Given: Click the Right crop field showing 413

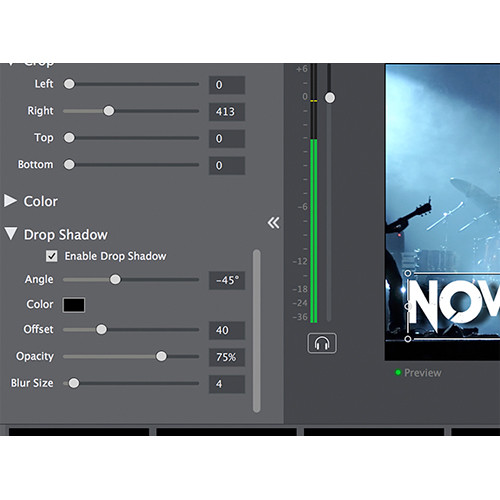Looking at the screenshot, I should (x=227, y=112).
